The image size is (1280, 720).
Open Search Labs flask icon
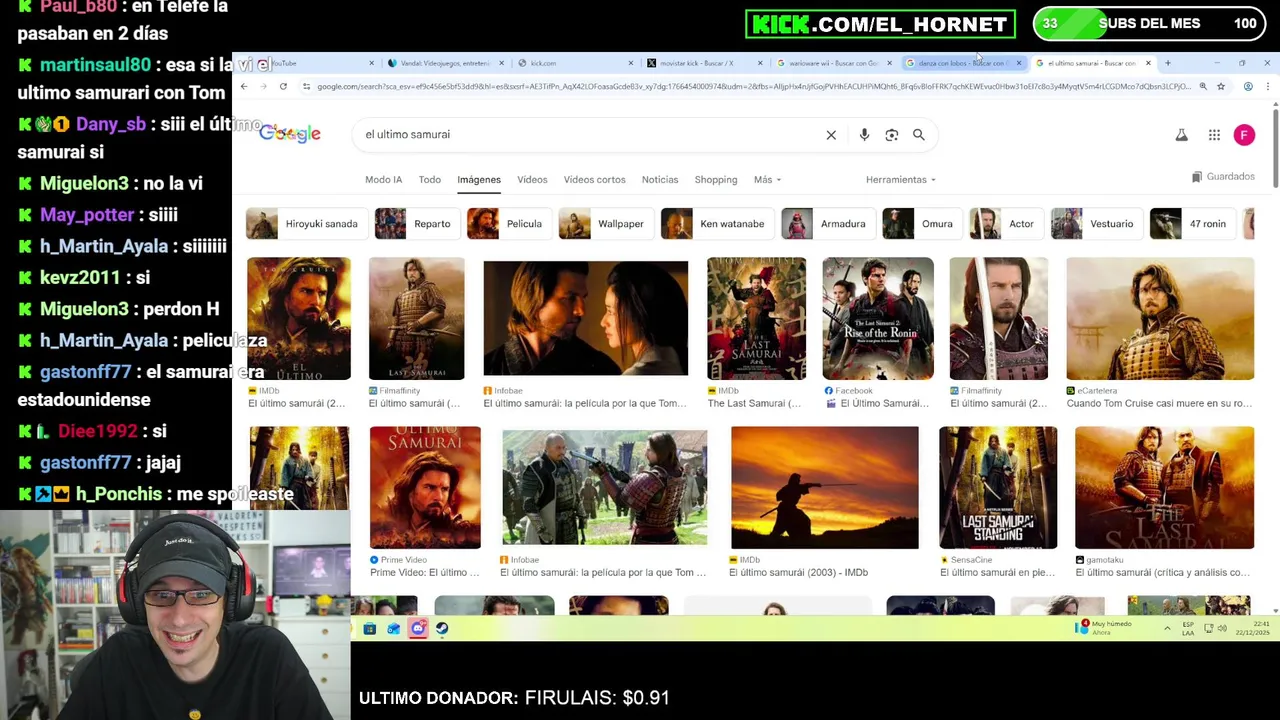point(1181,135)
